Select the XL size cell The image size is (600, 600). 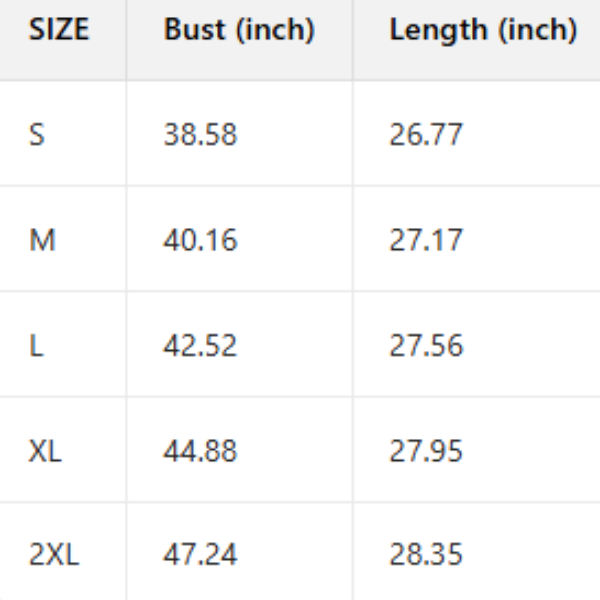point(45,450)
